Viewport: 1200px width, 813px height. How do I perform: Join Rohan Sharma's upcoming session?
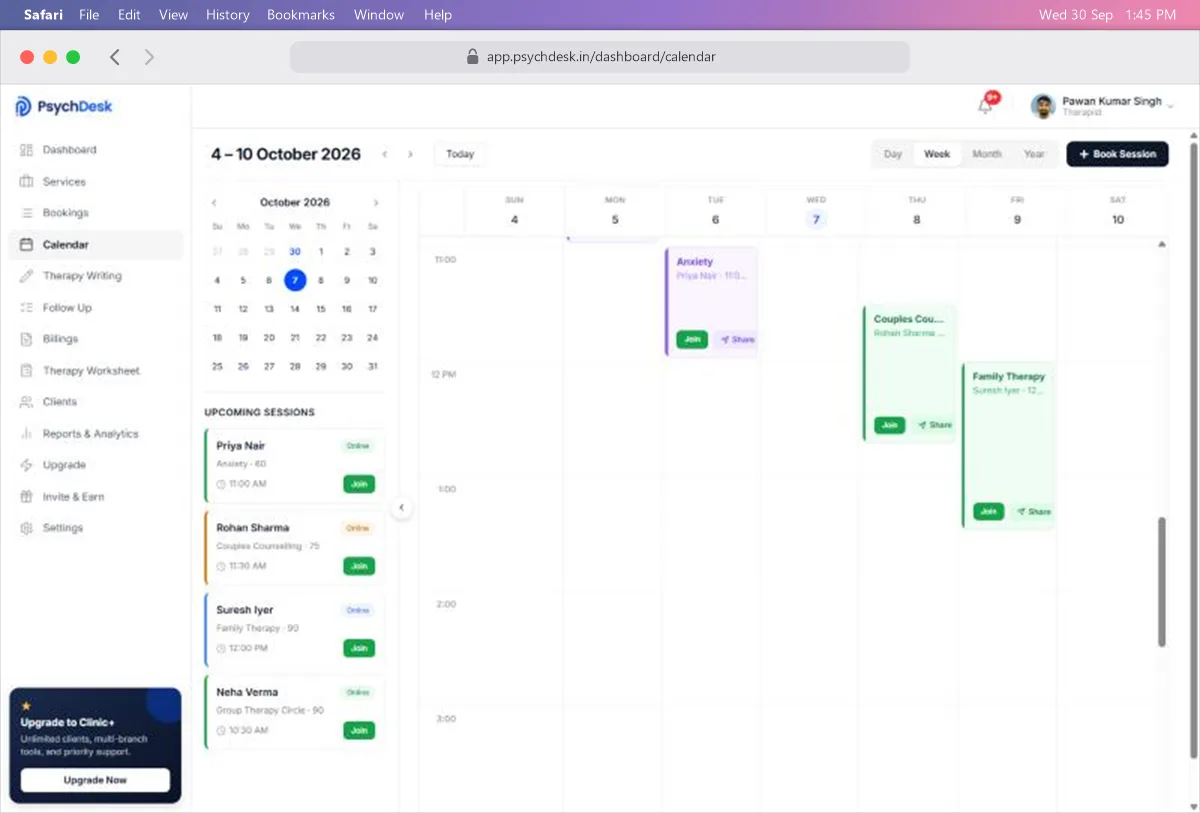359,566
